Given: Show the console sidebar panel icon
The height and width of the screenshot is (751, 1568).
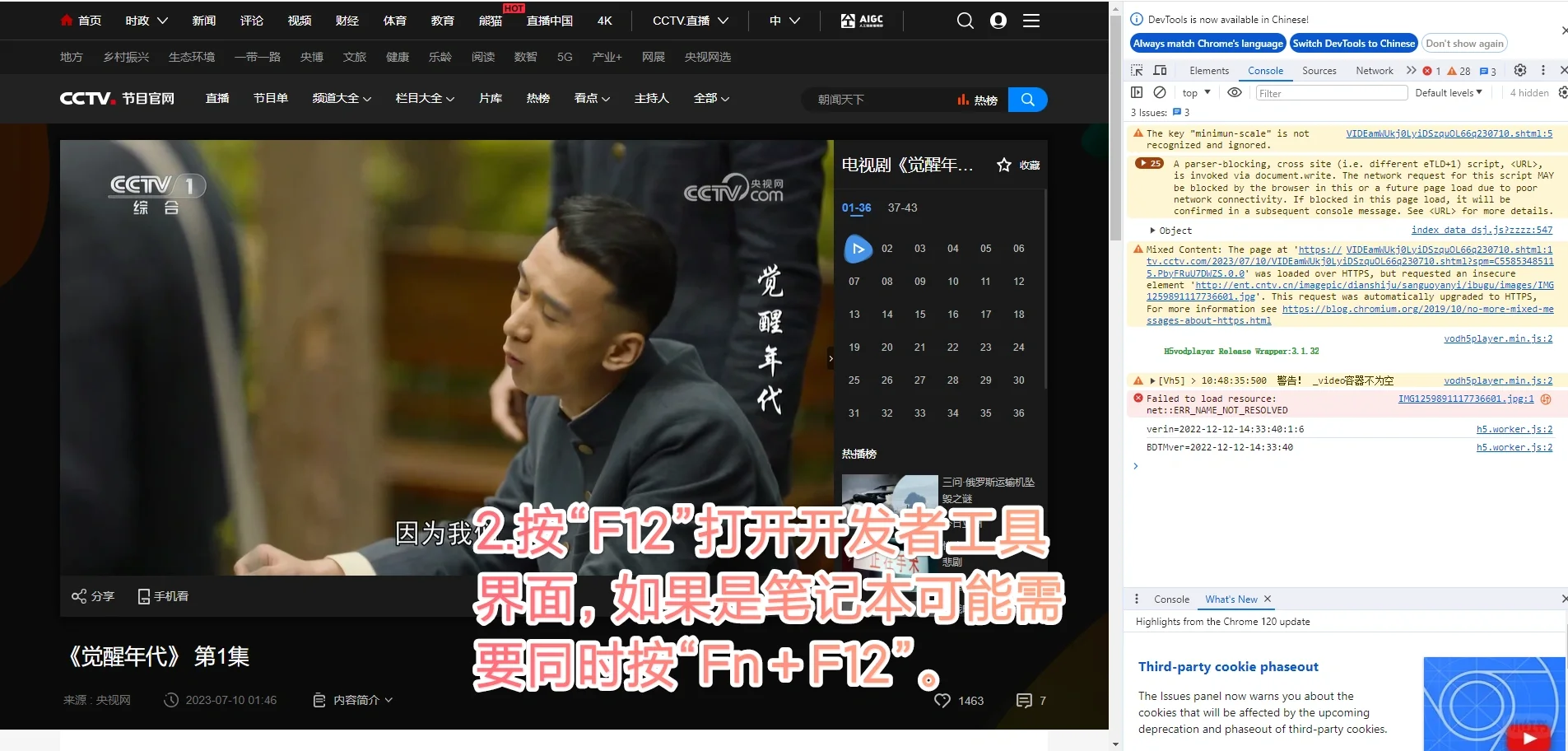Looking at the screenshot, I should 1138,92.
